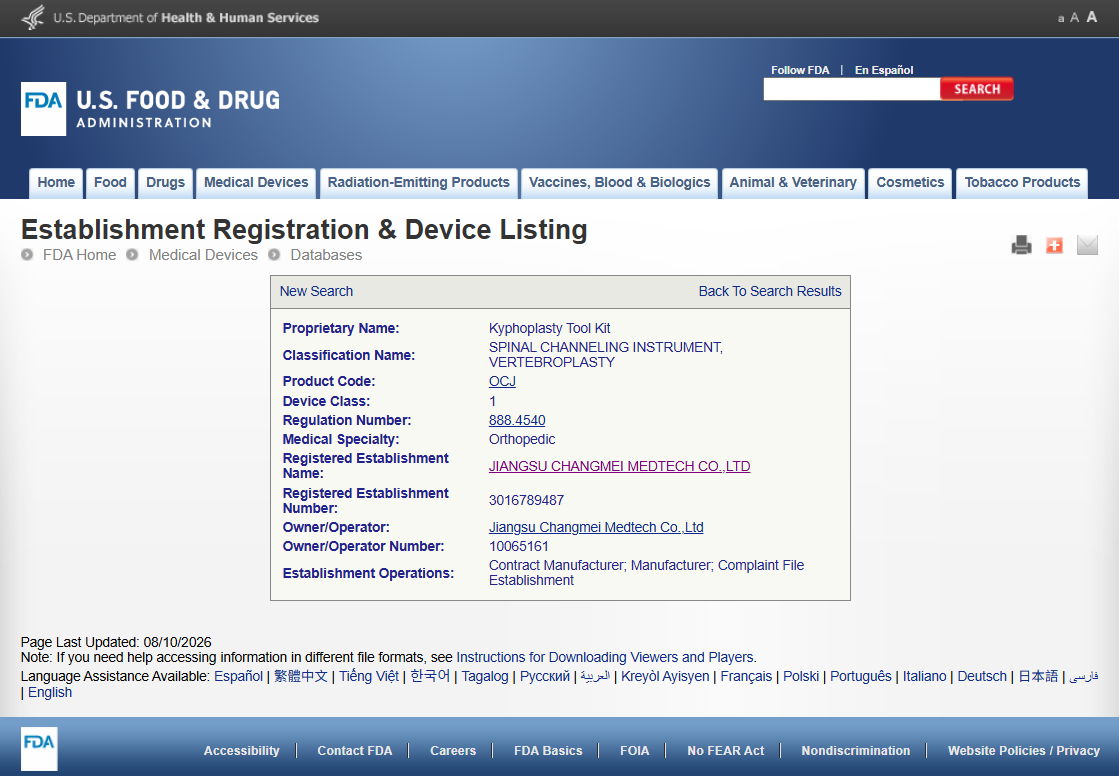Choose Português language assistance
The width and height of the screenshot is (1119, 776).
point(861,676)
